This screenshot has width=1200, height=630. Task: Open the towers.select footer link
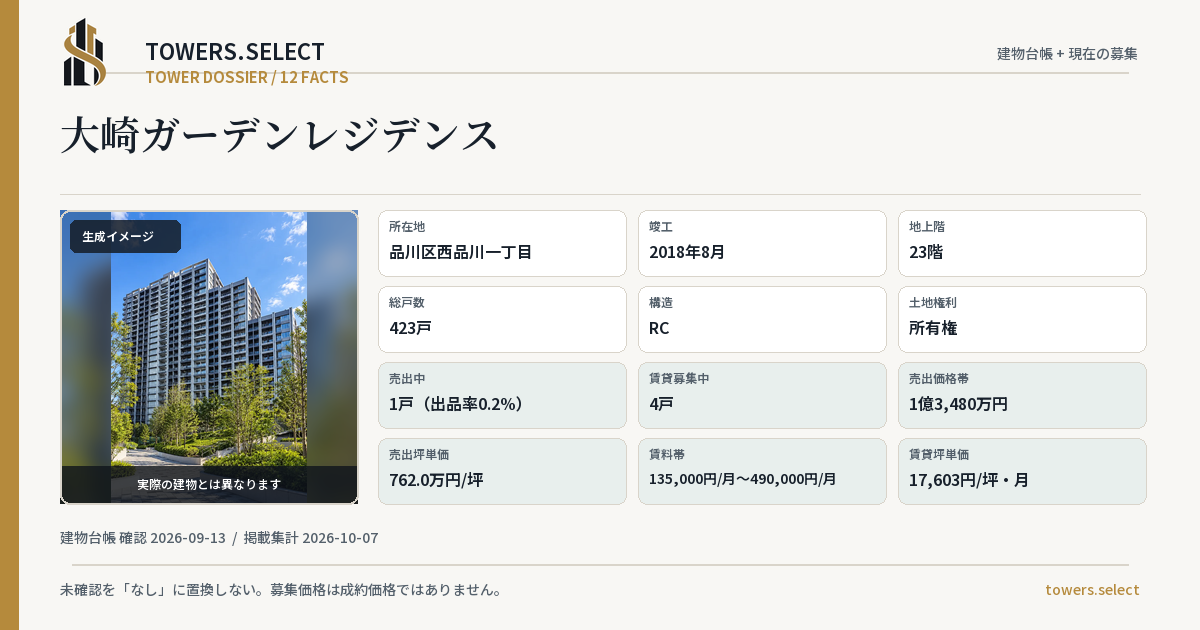click(x=1092, y=590)
